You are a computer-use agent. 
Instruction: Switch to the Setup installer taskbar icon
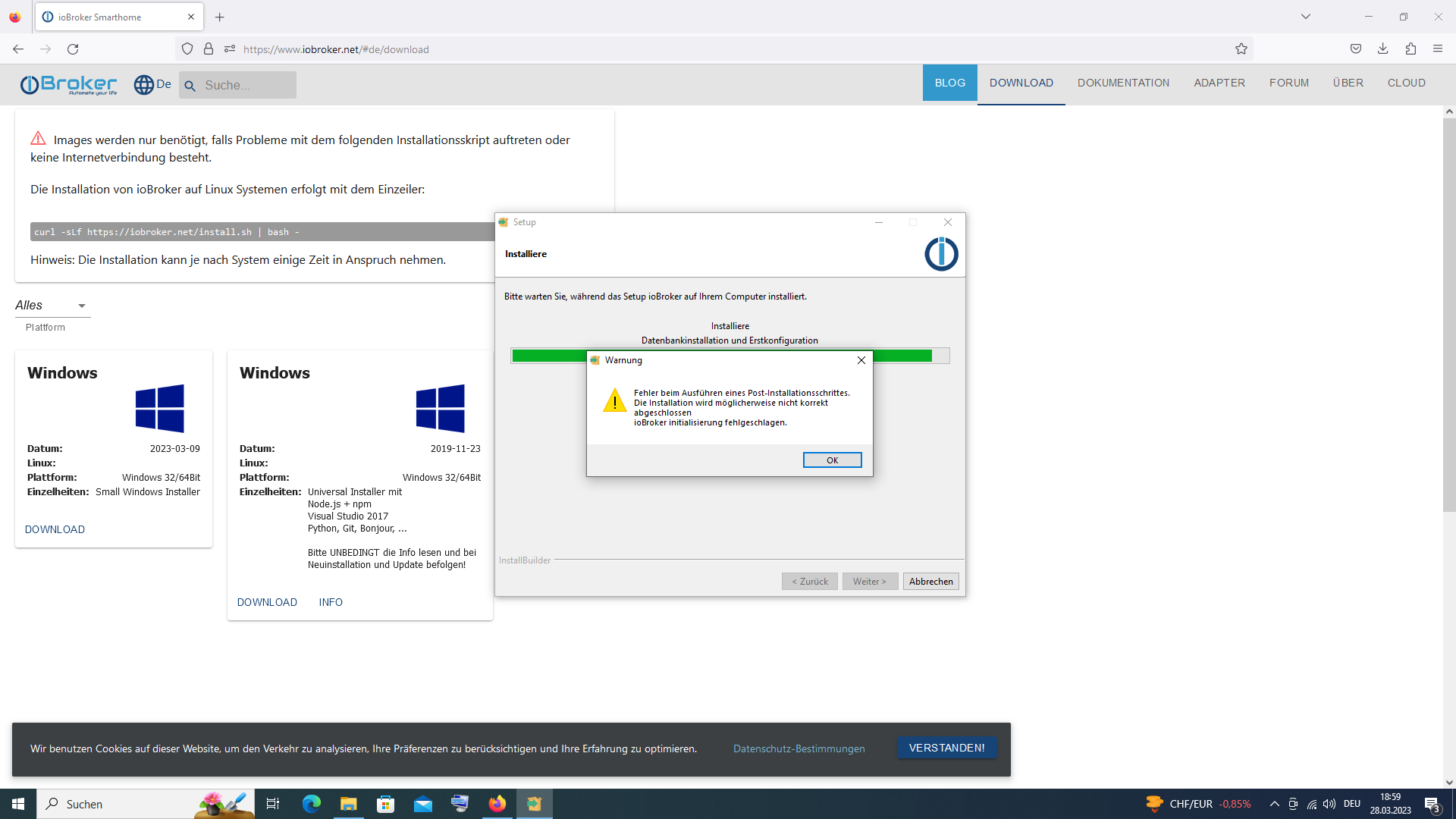pos(535,804)
